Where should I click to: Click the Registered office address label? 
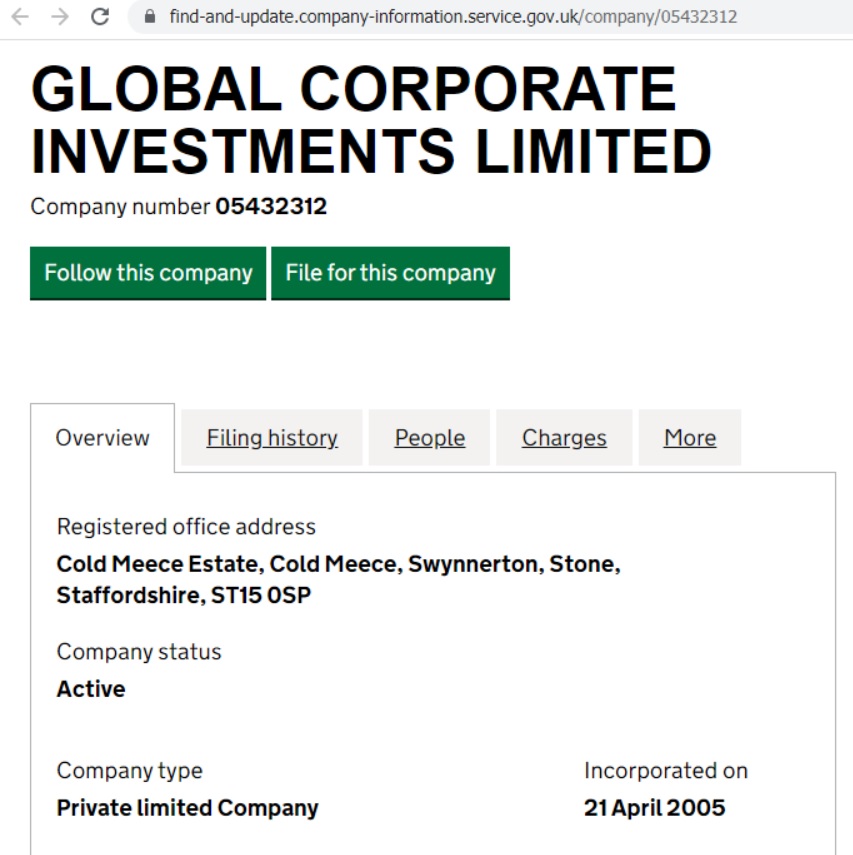[x=186, y=527]
